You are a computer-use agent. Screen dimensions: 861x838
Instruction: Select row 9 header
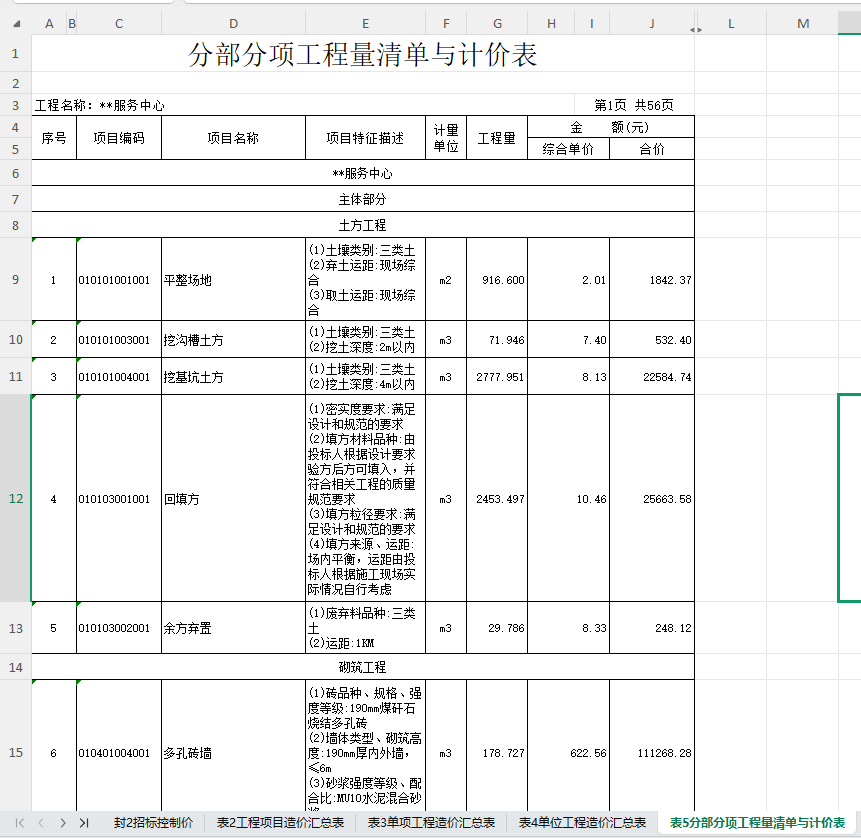(x=15, y=280)
